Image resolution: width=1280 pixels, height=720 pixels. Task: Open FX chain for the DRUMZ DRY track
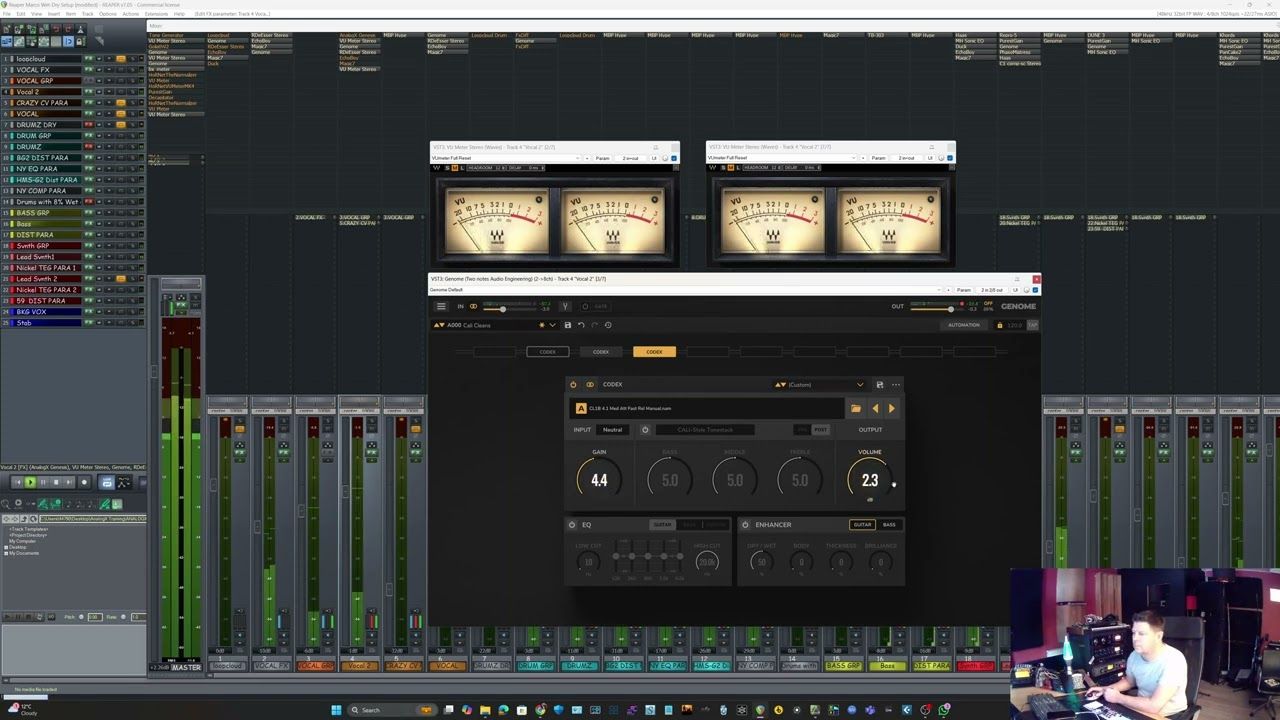pyautogui.click(x=89, y=125)
